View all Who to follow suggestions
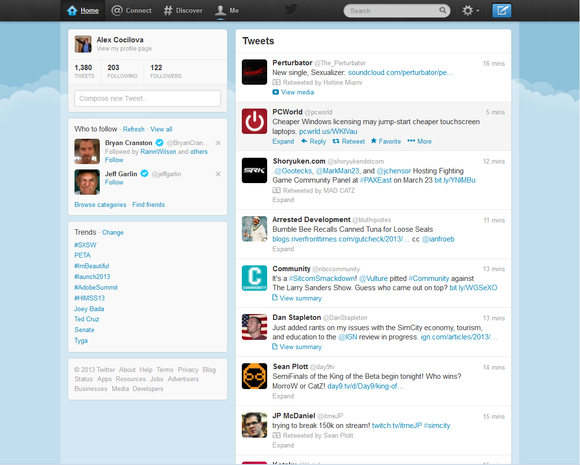 [161, 129]
